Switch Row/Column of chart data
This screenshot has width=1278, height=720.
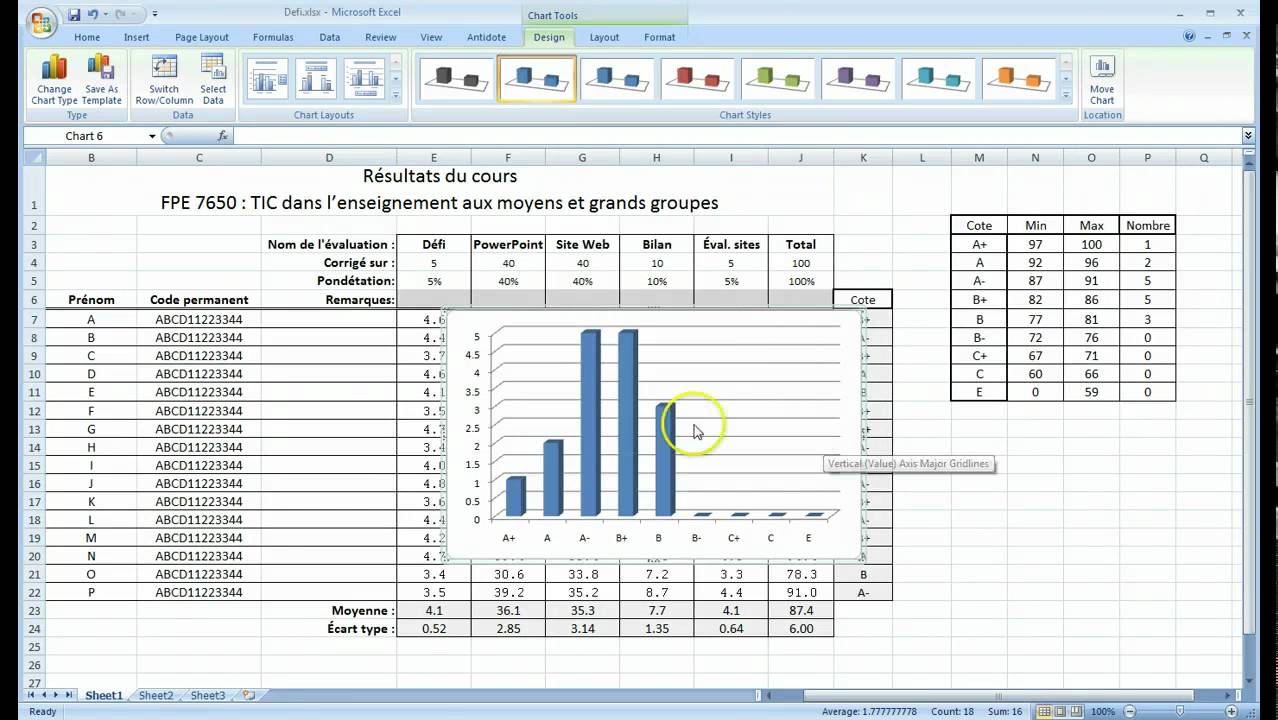coord(164,80)
